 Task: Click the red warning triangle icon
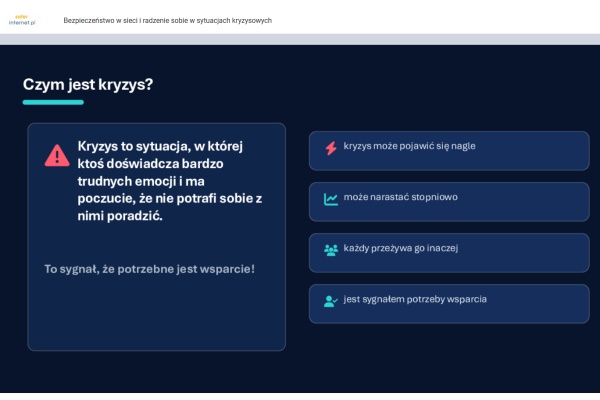click(57, 154)
